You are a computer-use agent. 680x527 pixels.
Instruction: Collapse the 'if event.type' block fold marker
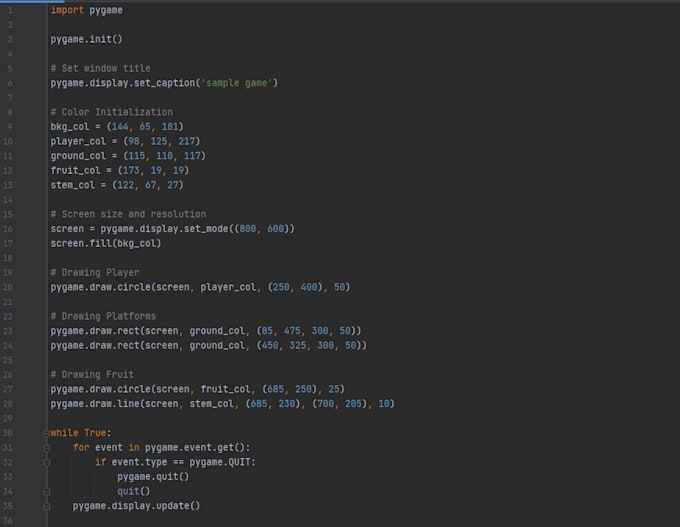tap(46, 462)
